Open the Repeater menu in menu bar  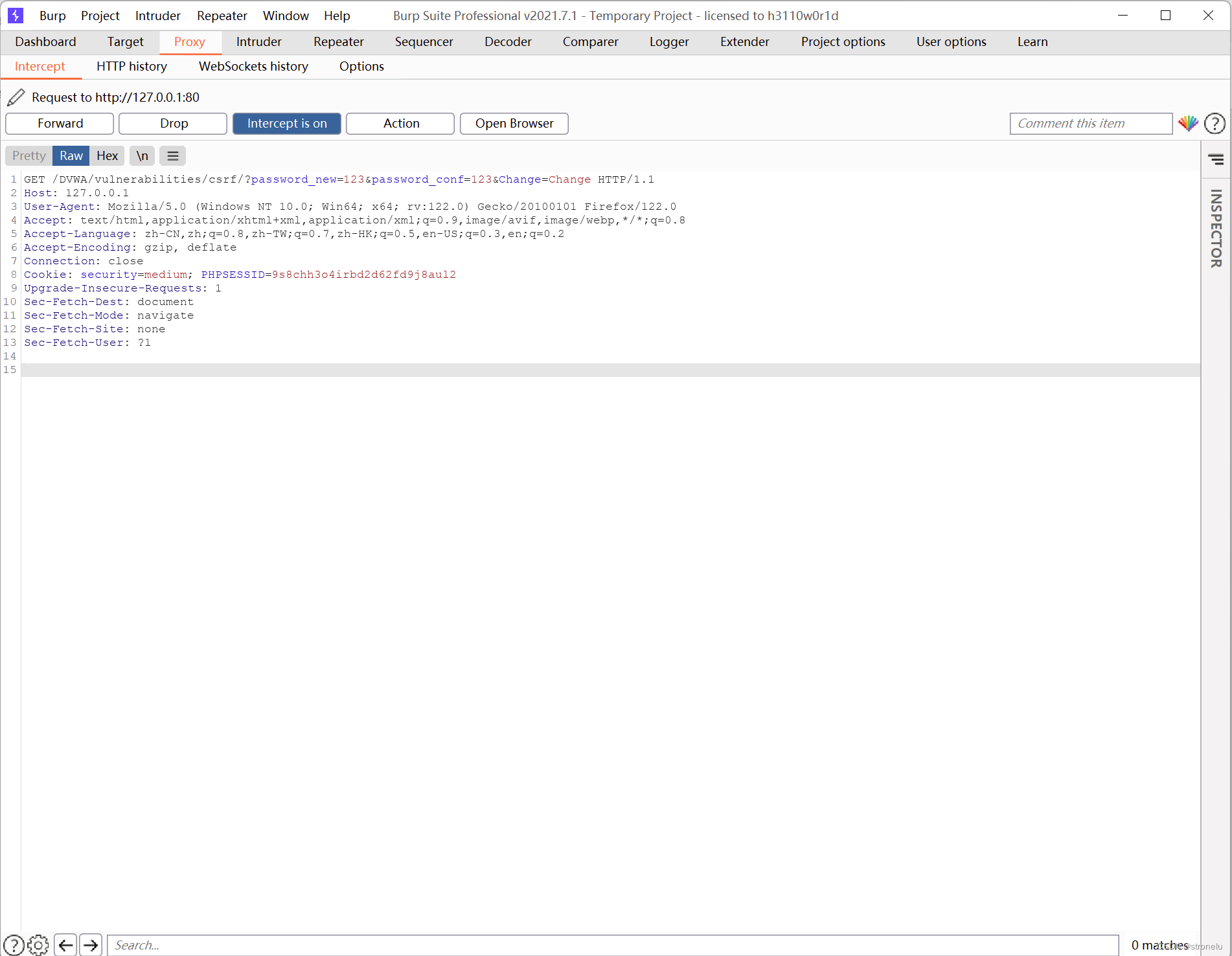[x=222, y=16]
